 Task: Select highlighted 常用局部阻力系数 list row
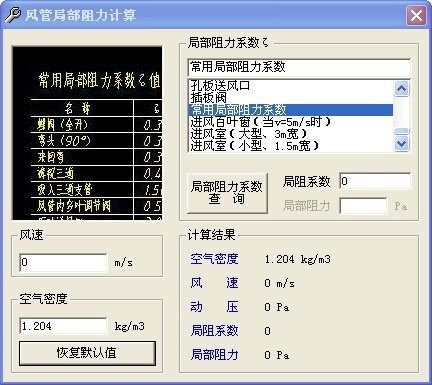(290, 110)
